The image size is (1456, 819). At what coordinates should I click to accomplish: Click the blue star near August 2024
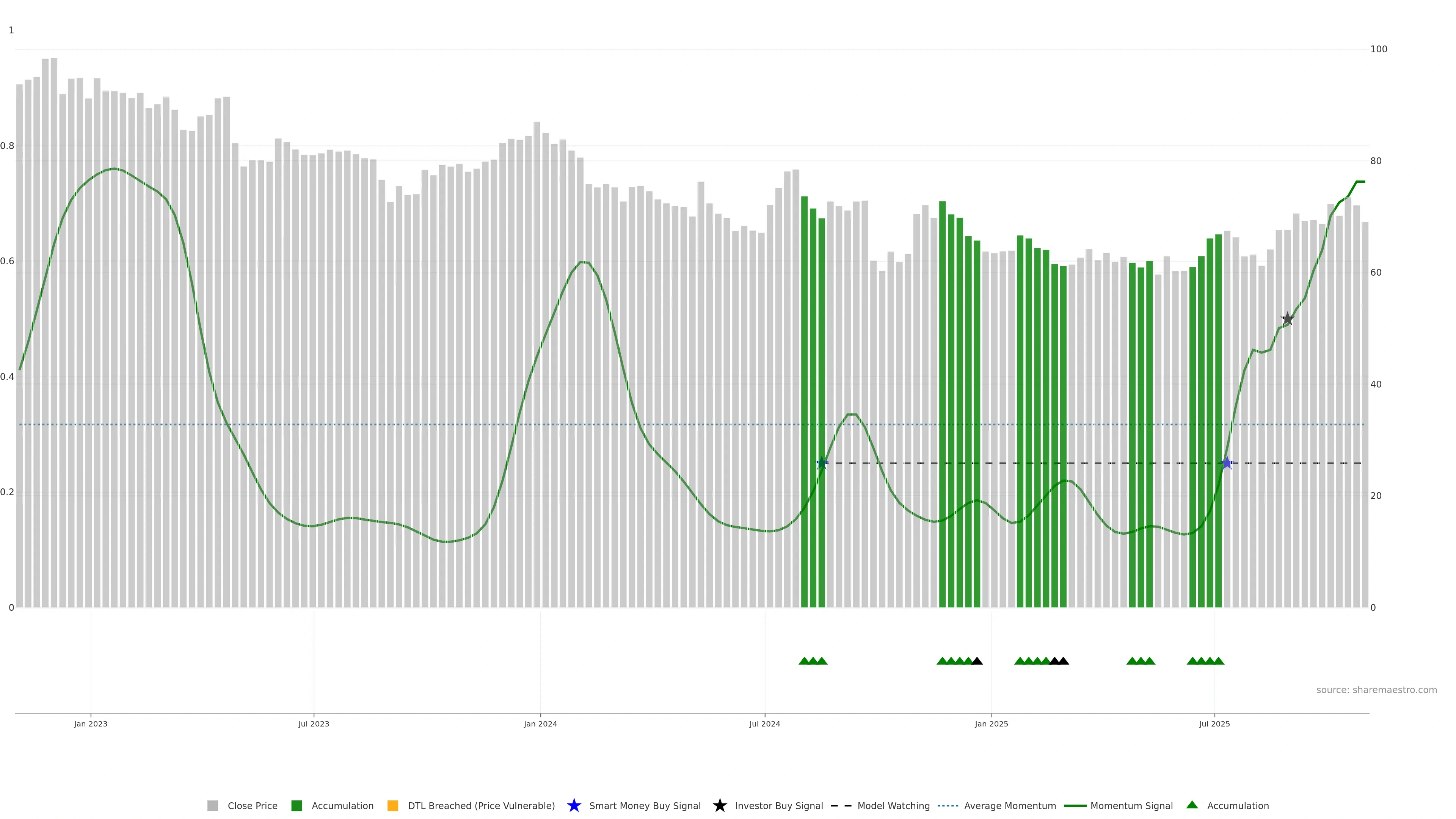pyautogui.click(x=822, y=463)
